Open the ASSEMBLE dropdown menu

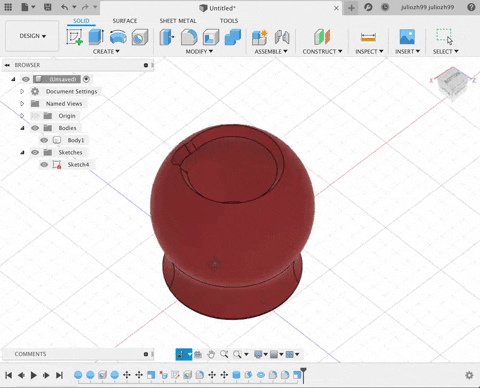(x=271, y=52)
